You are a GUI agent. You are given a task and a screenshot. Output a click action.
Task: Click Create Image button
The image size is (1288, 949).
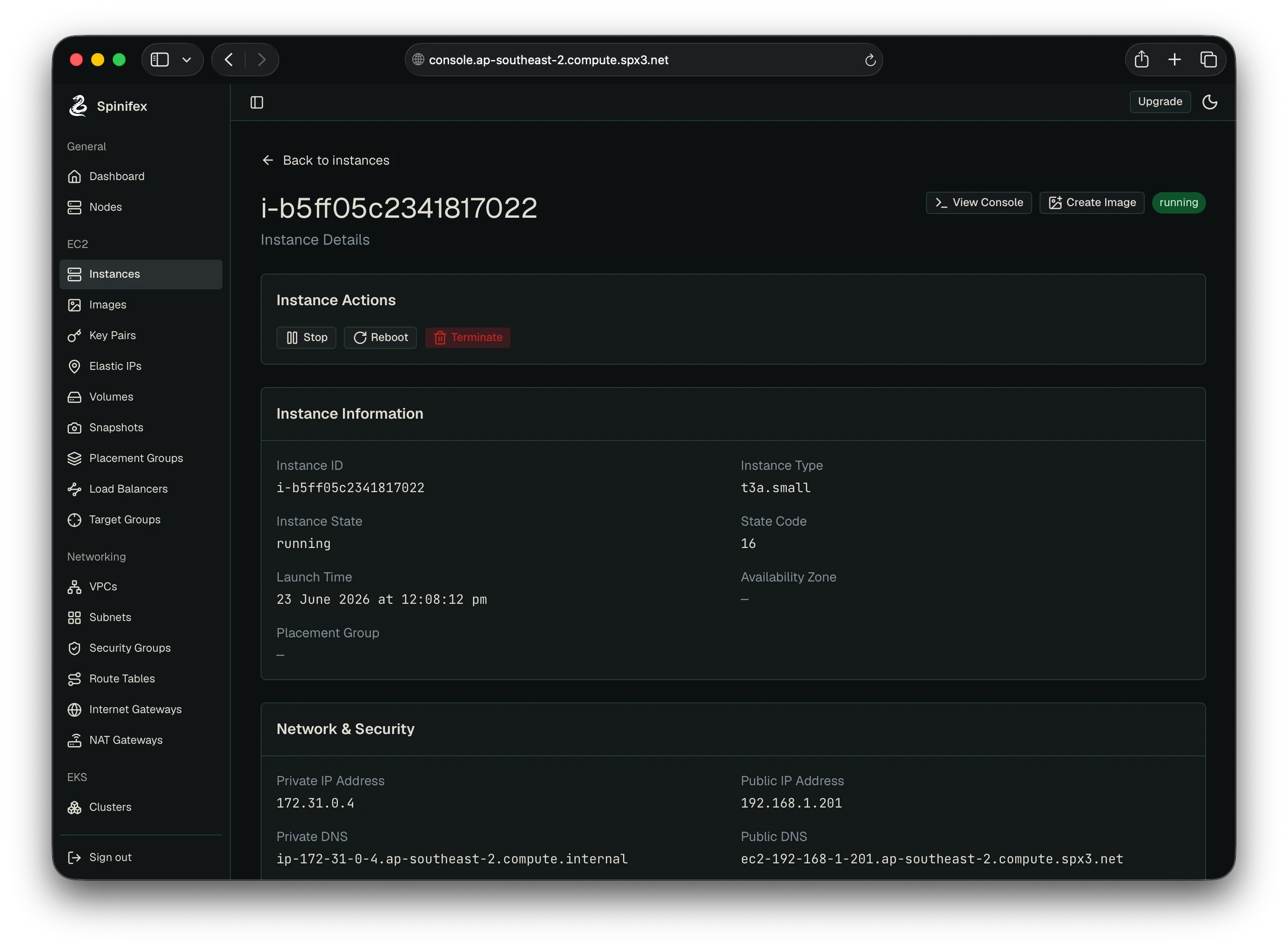pyautogui.click(x=1091, y=202)
